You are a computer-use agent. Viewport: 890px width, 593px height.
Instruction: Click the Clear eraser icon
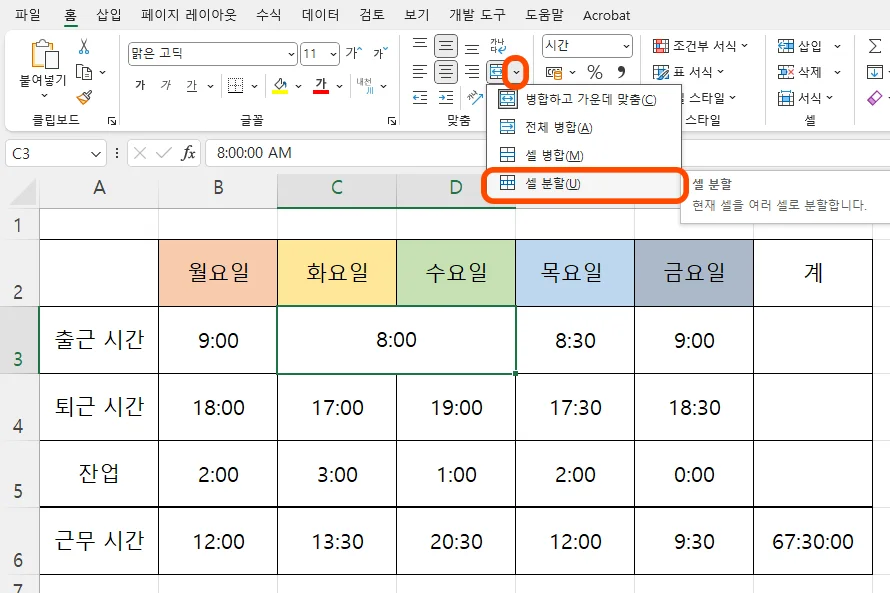875,98
